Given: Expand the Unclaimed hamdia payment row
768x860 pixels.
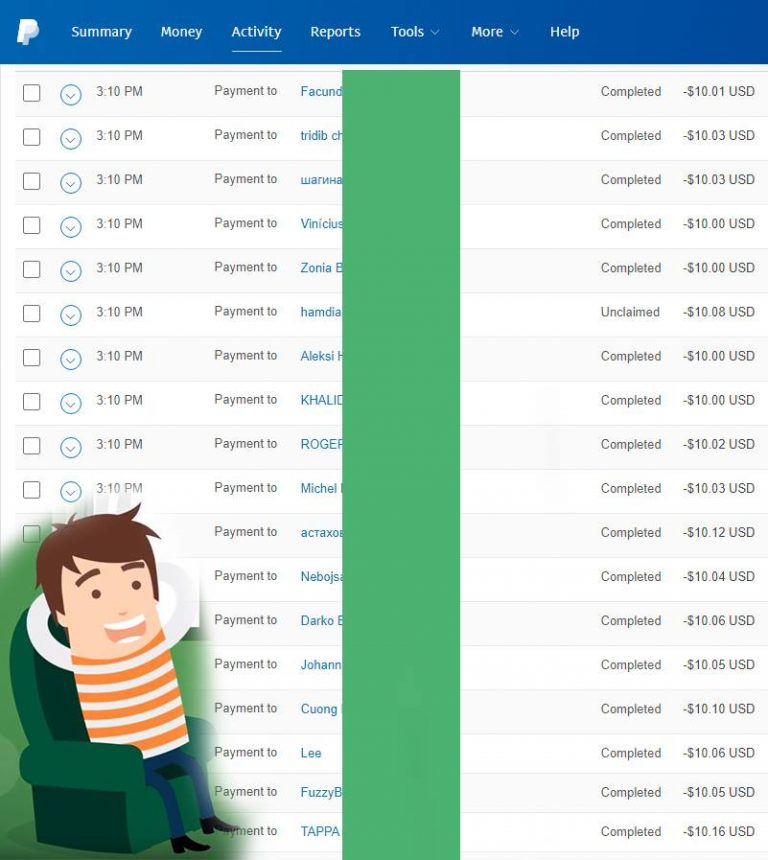Looking at the screenshot, I should (x=70, y=315).
